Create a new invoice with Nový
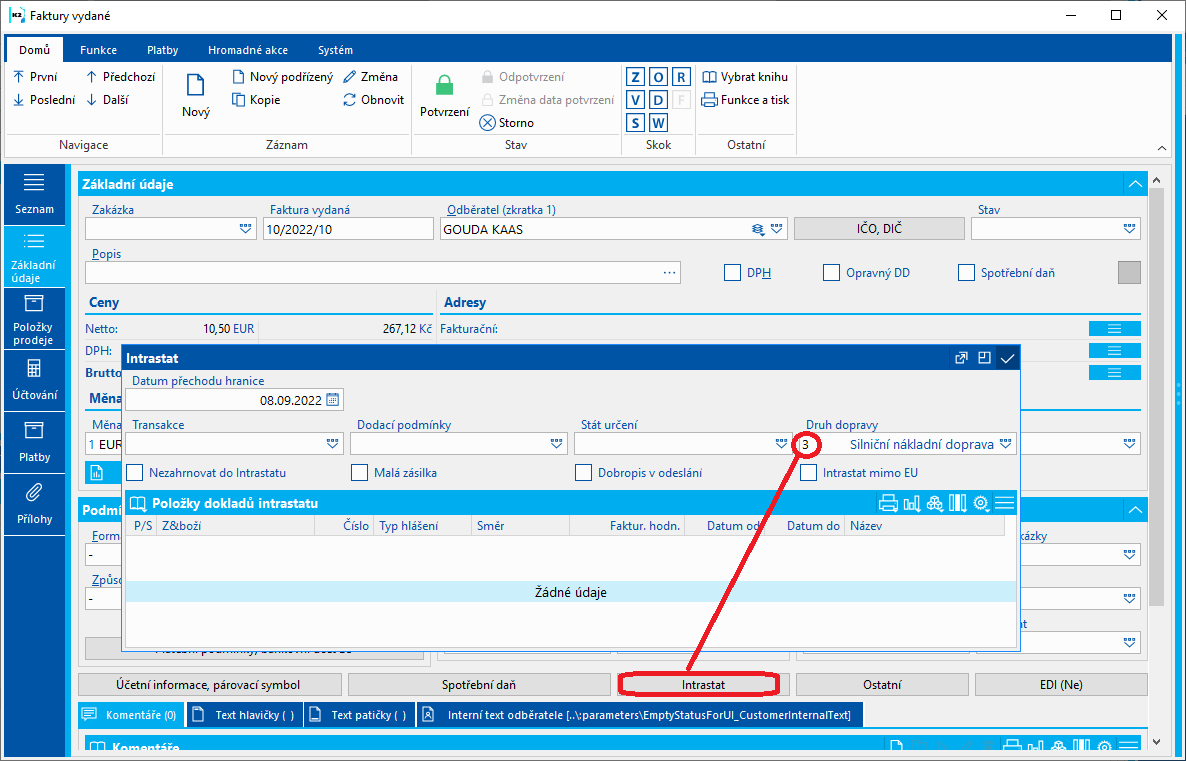The image size is (1186, 761). tap(196, 95)
